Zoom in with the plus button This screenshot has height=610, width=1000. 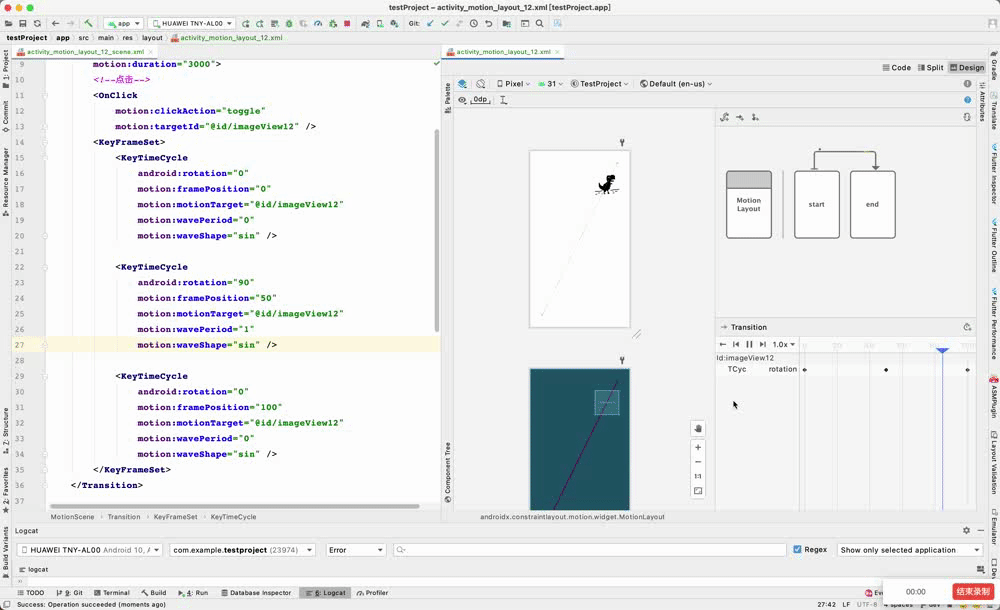(698, 447)
